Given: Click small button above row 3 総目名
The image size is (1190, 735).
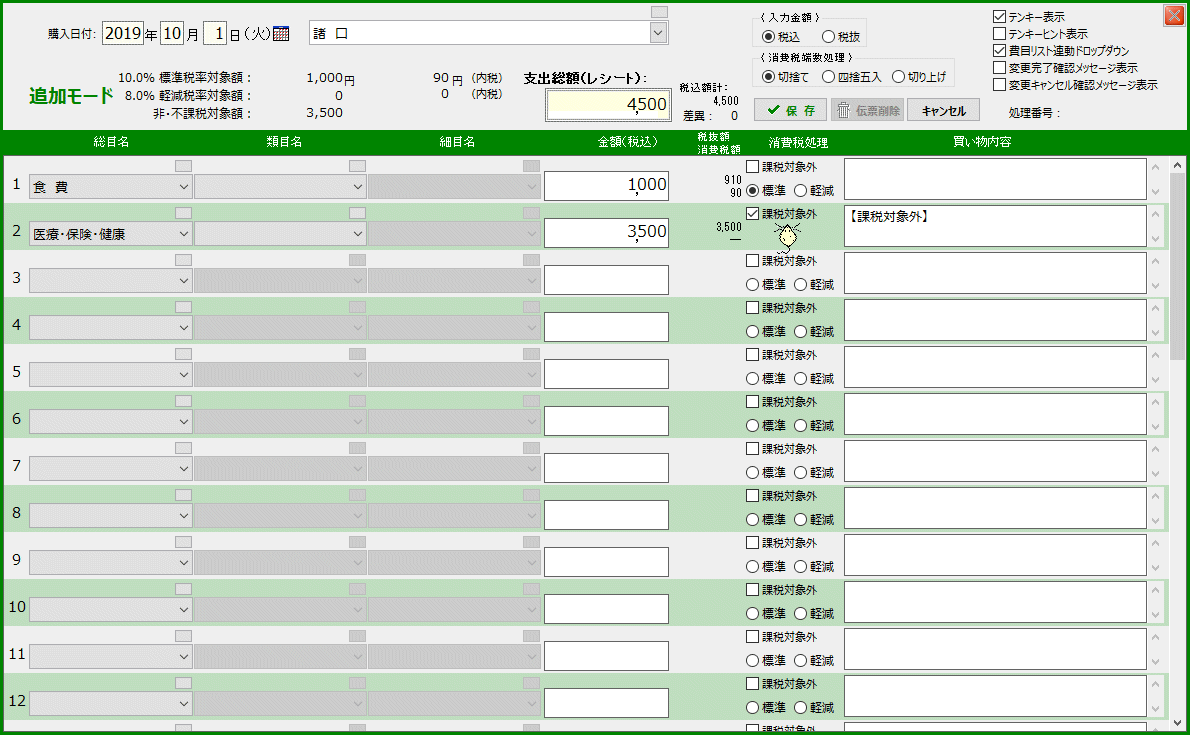Looking at the screenshot, I should pos(183,260).
